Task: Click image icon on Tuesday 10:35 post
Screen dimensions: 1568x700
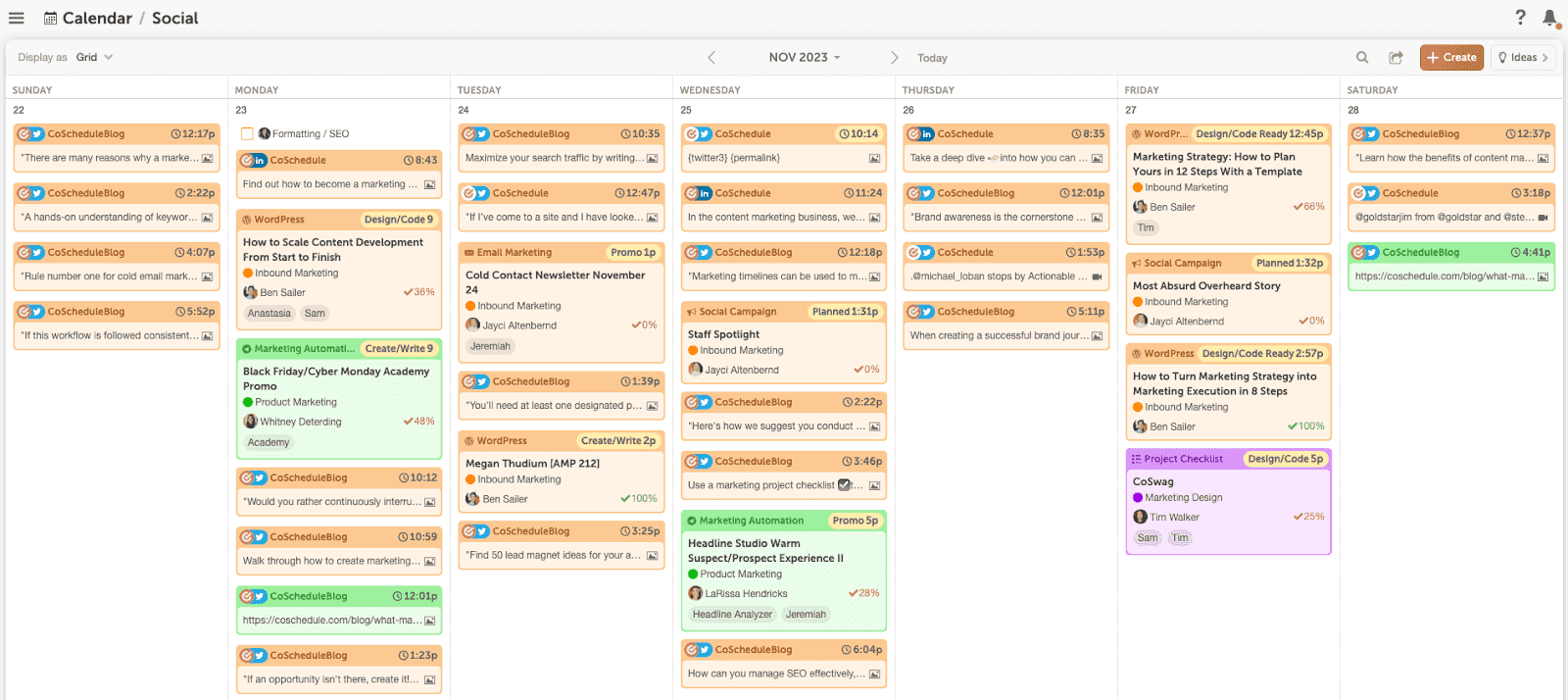Action: [652, 158]
